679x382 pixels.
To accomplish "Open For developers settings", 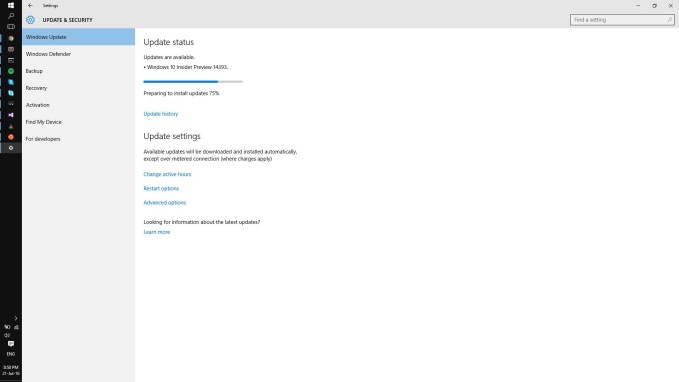I will point(78,139).
